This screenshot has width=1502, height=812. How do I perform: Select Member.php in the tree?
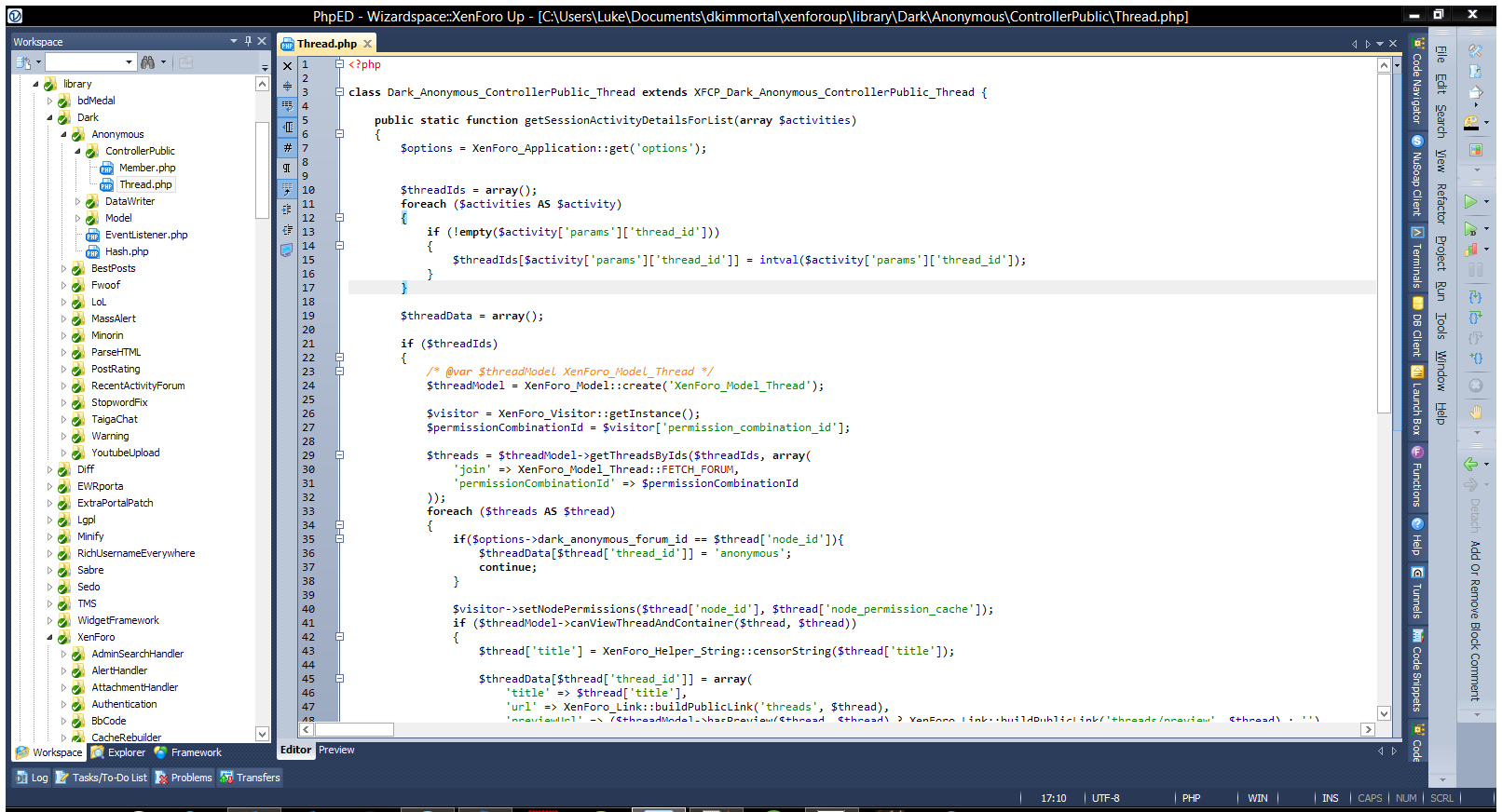click(x=147, y=168)
